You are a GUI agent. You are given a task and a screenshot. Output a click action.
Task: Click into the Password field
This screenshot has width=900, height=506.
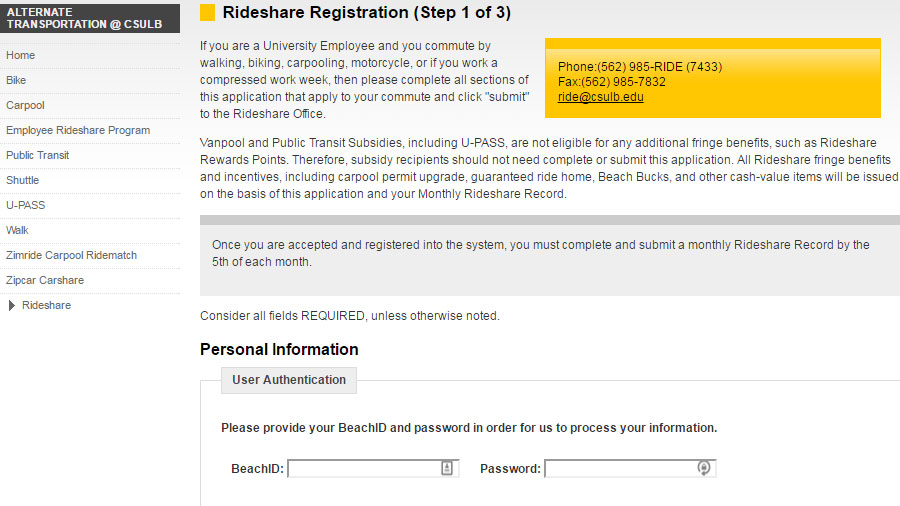pos(620,468)
